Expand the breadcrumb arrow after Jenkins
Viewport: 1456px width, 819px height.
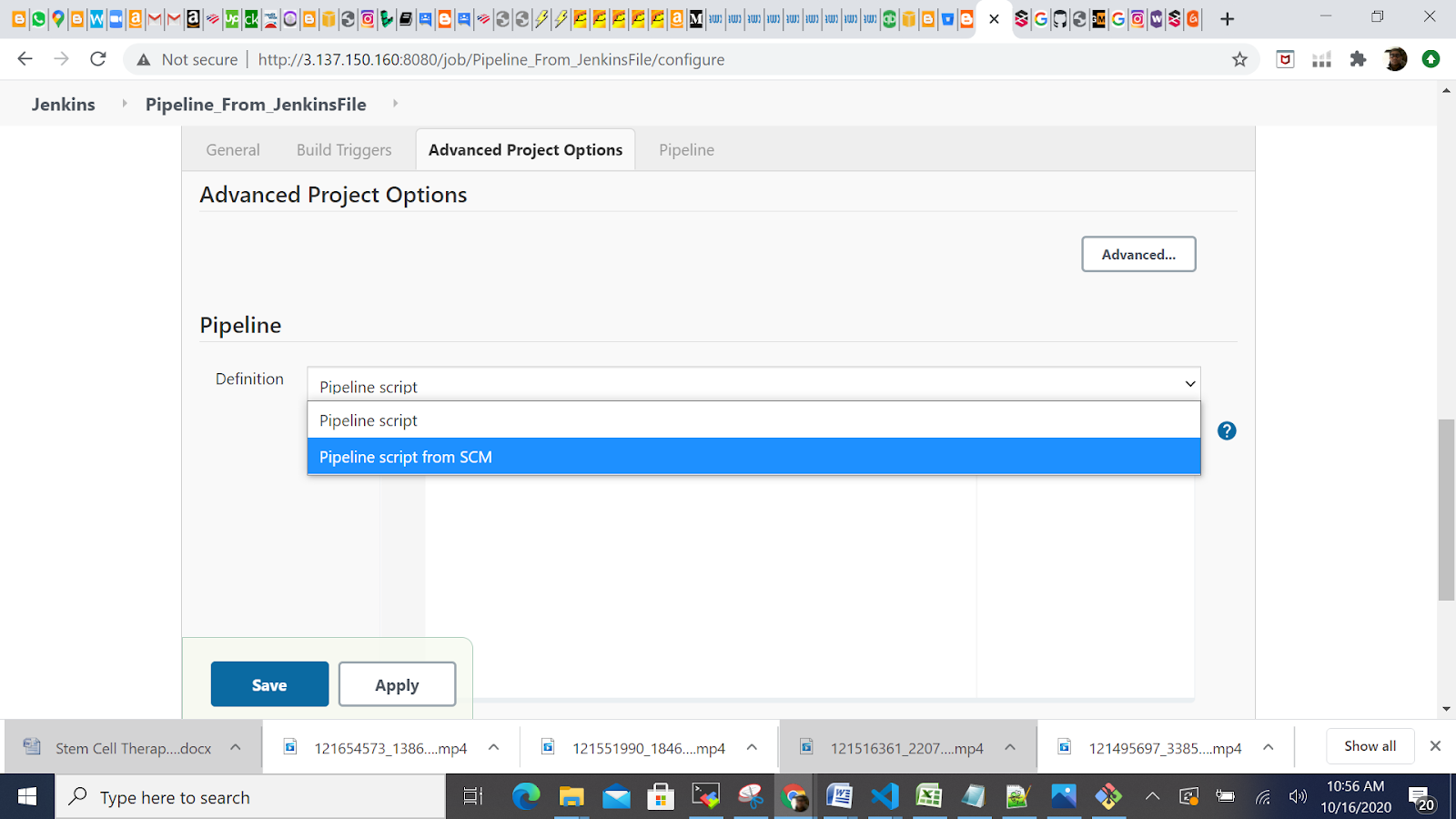tap(125, 104)
